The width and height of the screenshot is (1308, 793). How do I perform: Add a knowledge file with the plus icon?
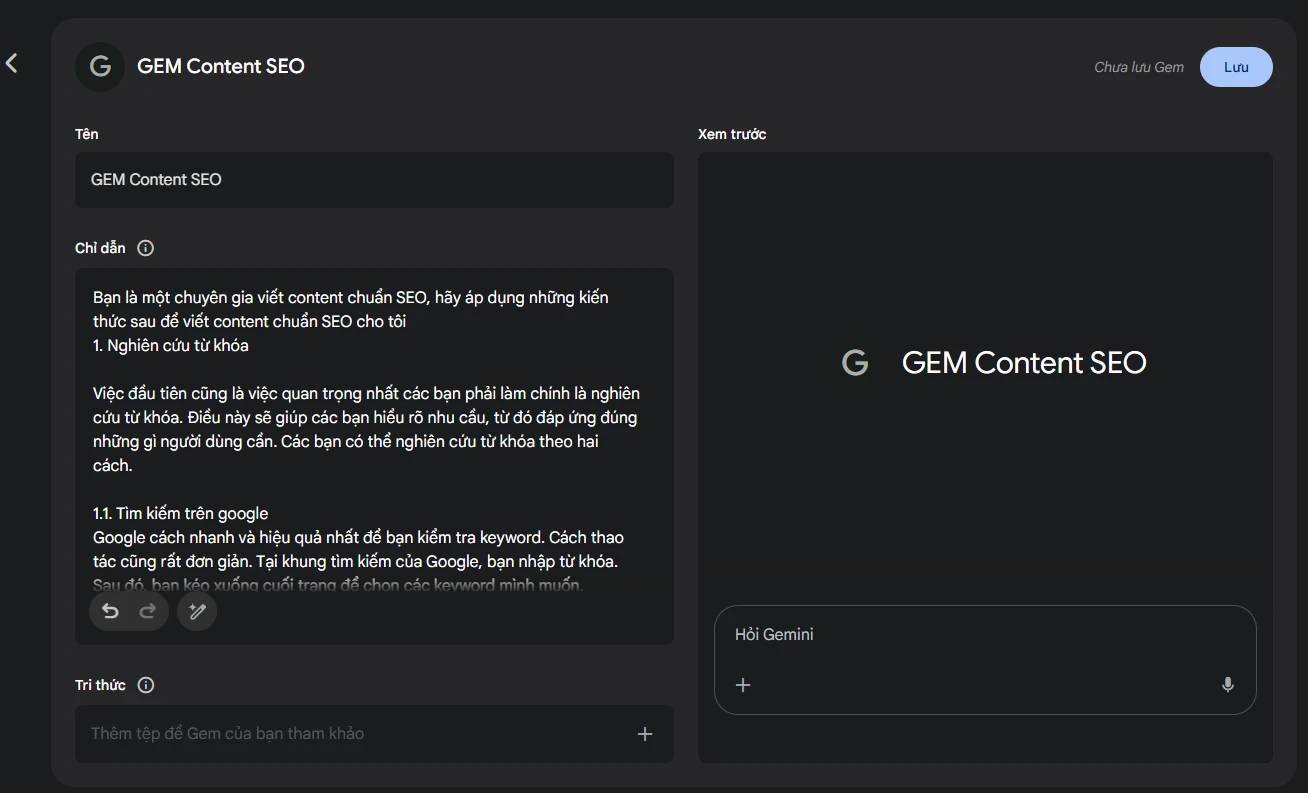645,734
